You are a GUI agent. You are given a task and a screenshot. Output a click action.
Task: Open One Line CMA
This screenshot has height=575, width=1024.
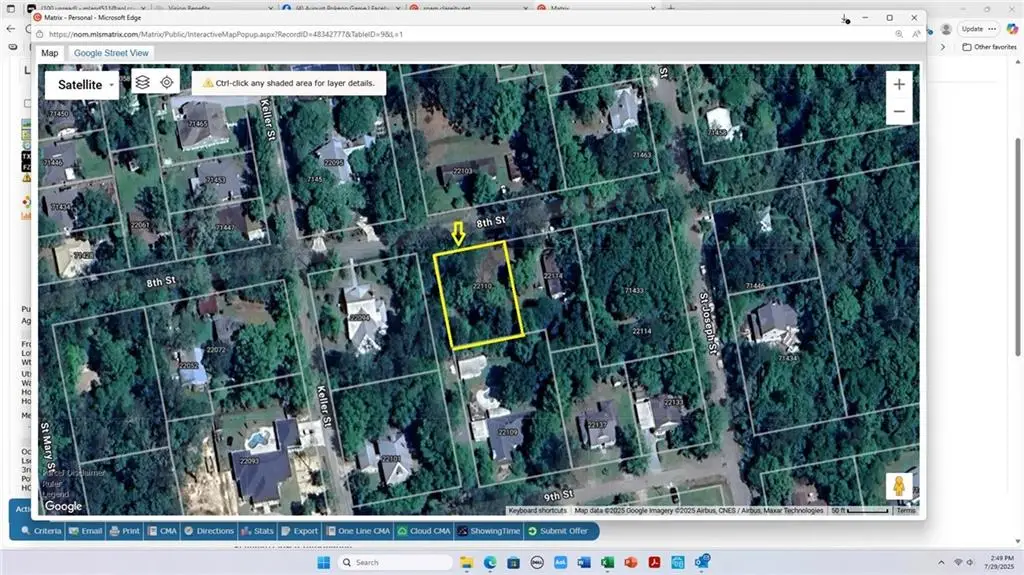click(x=358, y=531)
